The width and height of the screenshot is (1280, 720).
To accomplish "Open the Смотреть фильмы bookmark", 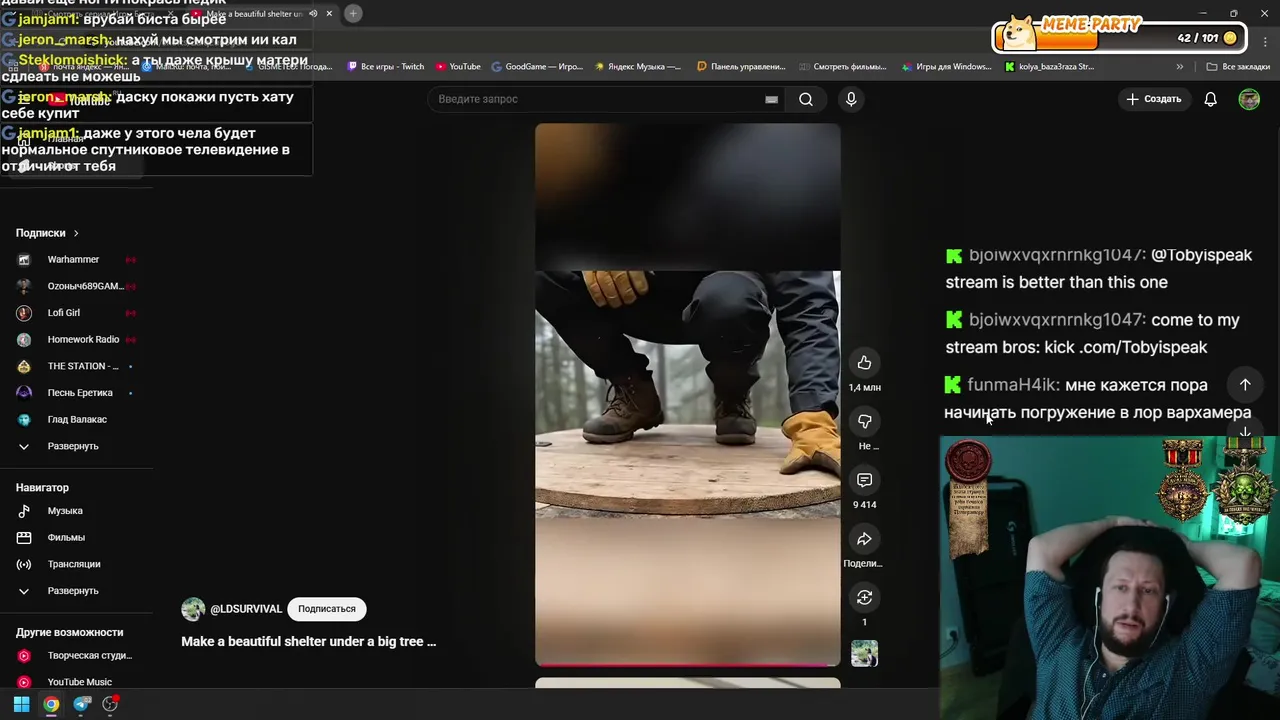I will click(x=843, y=67).
